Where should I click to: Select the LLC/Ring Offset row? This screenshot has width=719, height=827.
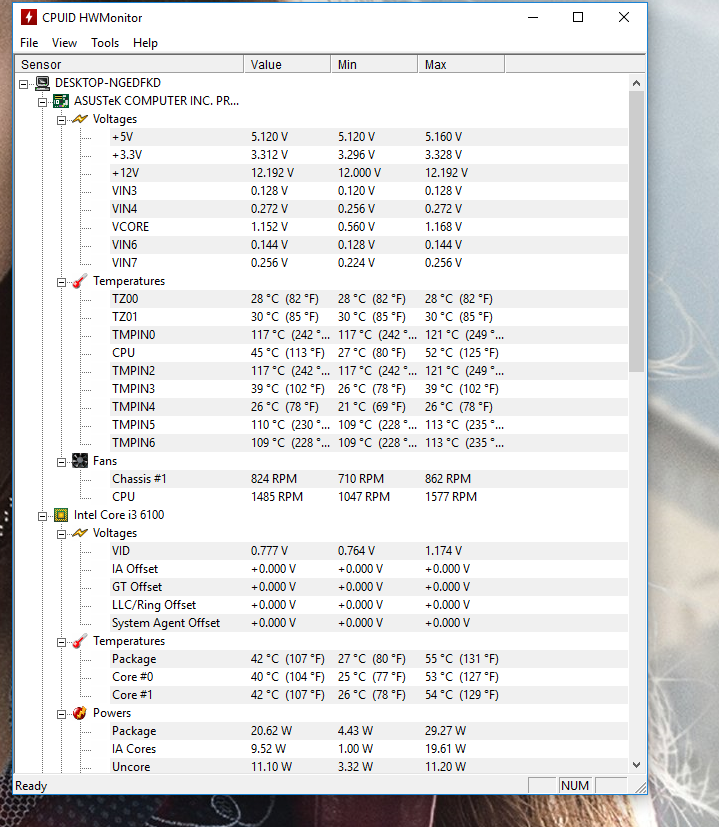(x=369, y=604)
